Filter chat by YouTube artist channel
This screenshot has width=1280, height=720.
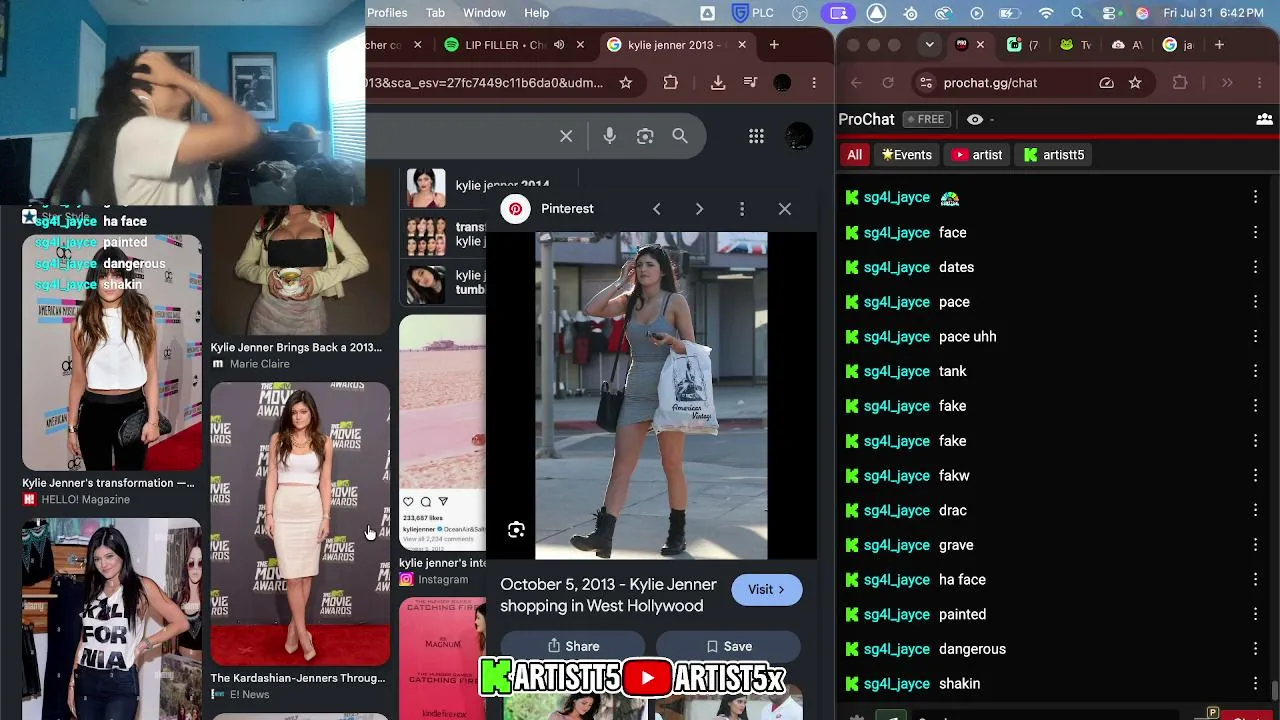point(977,155)
